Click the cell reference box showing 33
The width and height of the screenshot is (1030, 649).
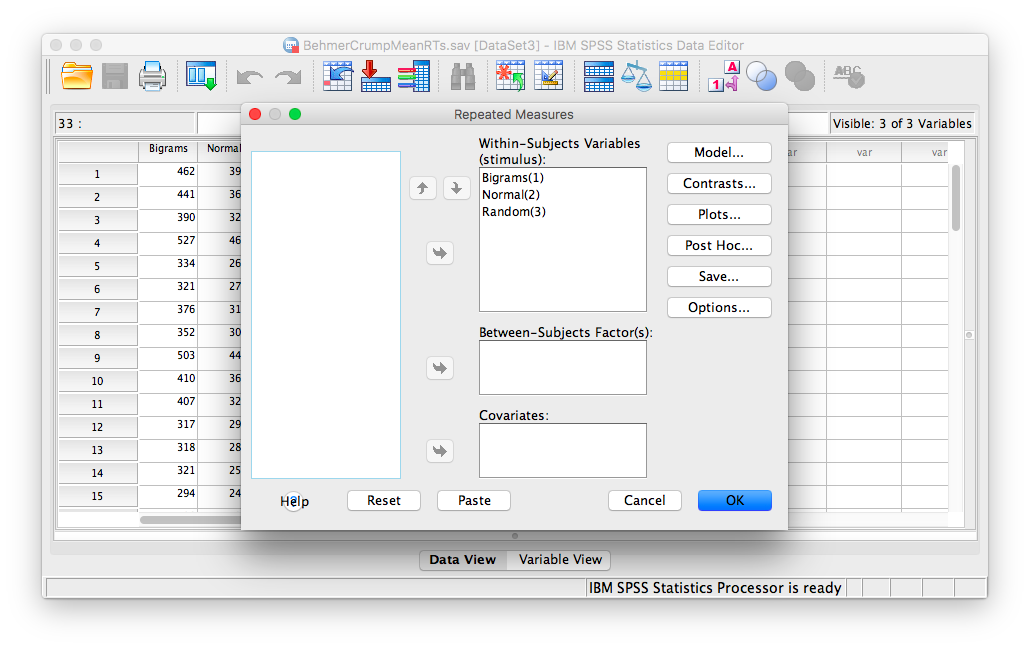[126, 123]
